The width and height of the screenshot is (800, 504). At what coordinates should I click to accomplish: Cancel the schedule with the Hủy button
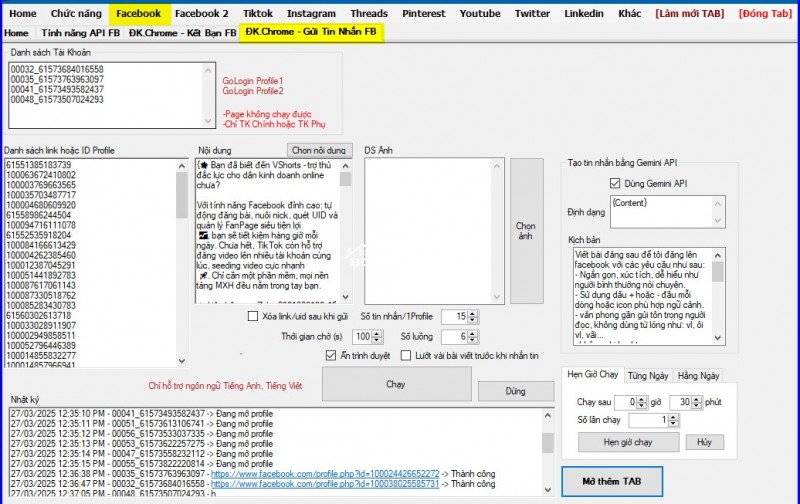(704, 442)
